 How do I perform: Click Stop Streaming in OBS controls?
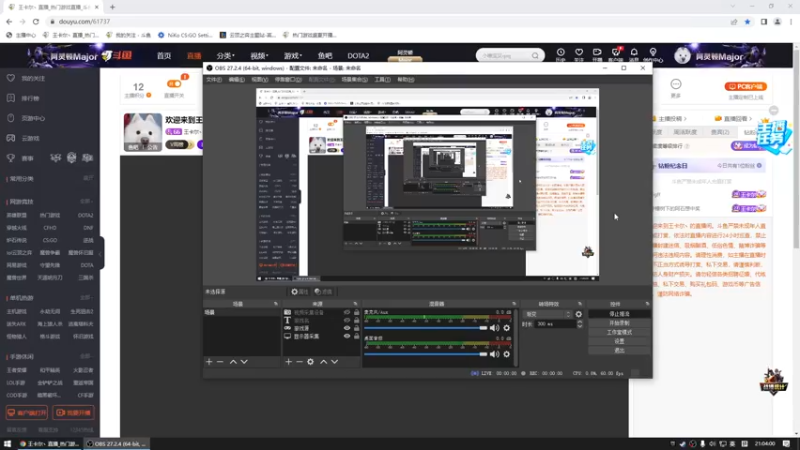pyautogui.click(x=619, y=314)
